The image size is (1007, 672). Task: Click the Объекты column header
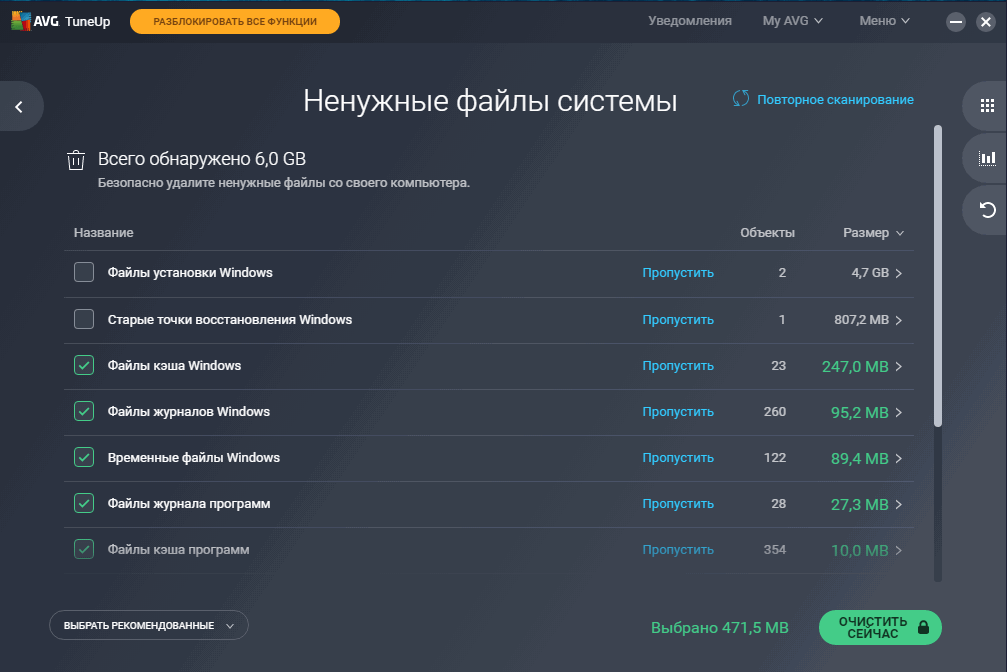(767, 233)
